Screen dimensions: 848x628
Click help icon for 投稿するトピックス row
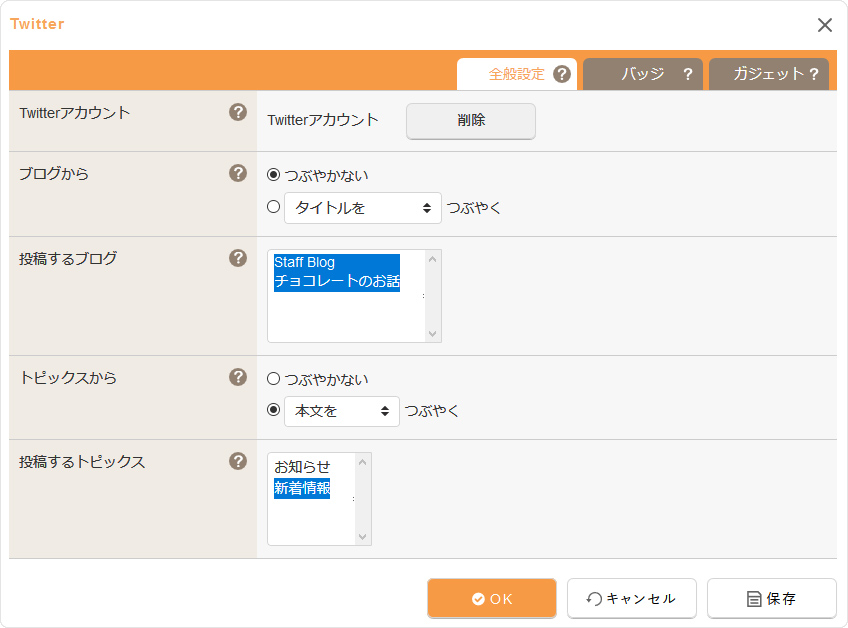238,461
